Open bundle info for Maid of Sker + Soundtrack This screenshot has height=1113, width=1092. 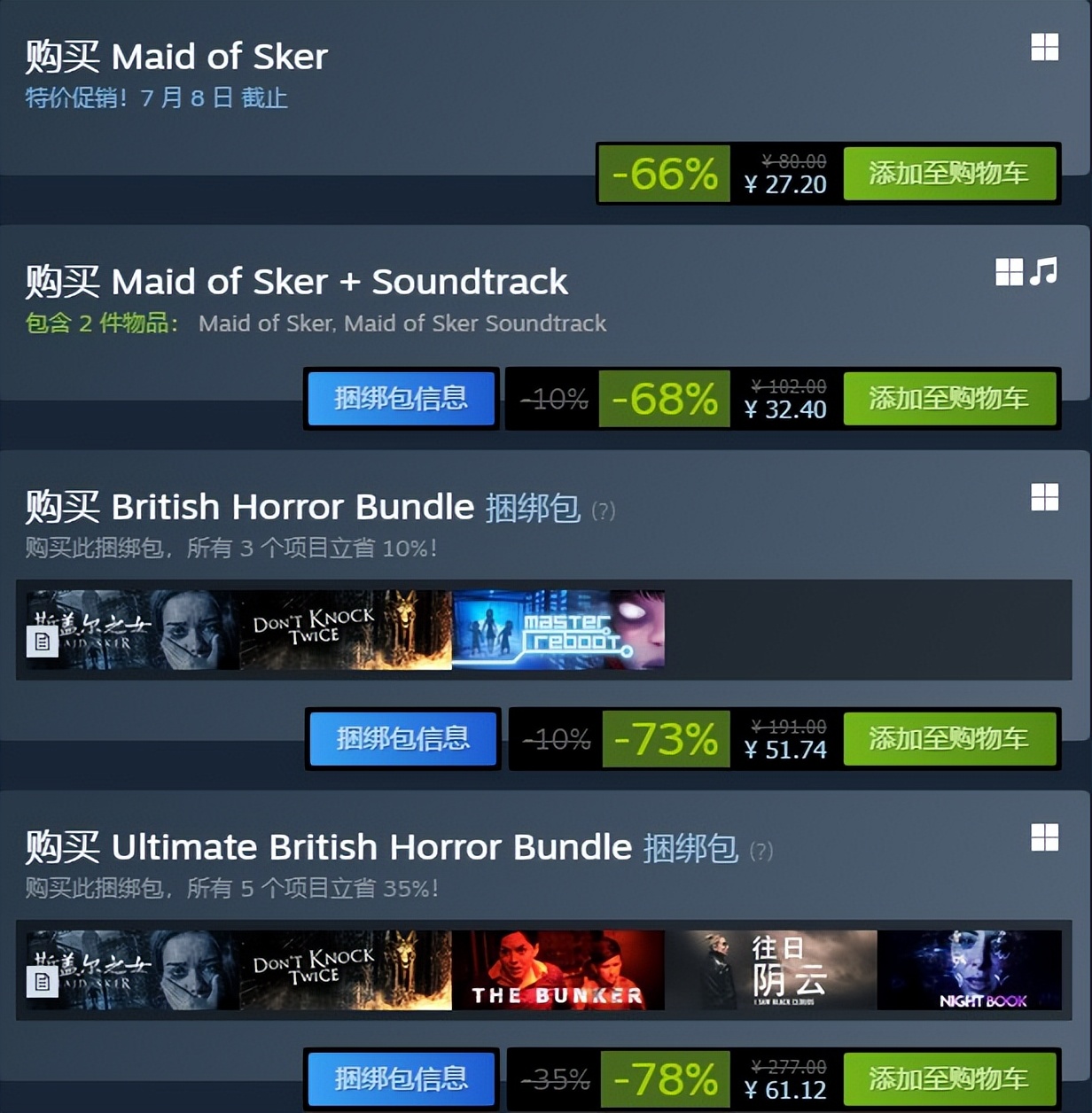coord(402,399)
